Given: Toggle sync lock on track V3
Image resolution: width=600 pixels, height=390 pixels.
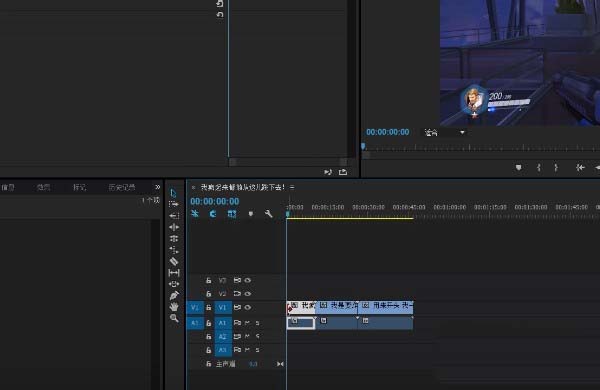Looking at the screenshot, I should 237,281.
